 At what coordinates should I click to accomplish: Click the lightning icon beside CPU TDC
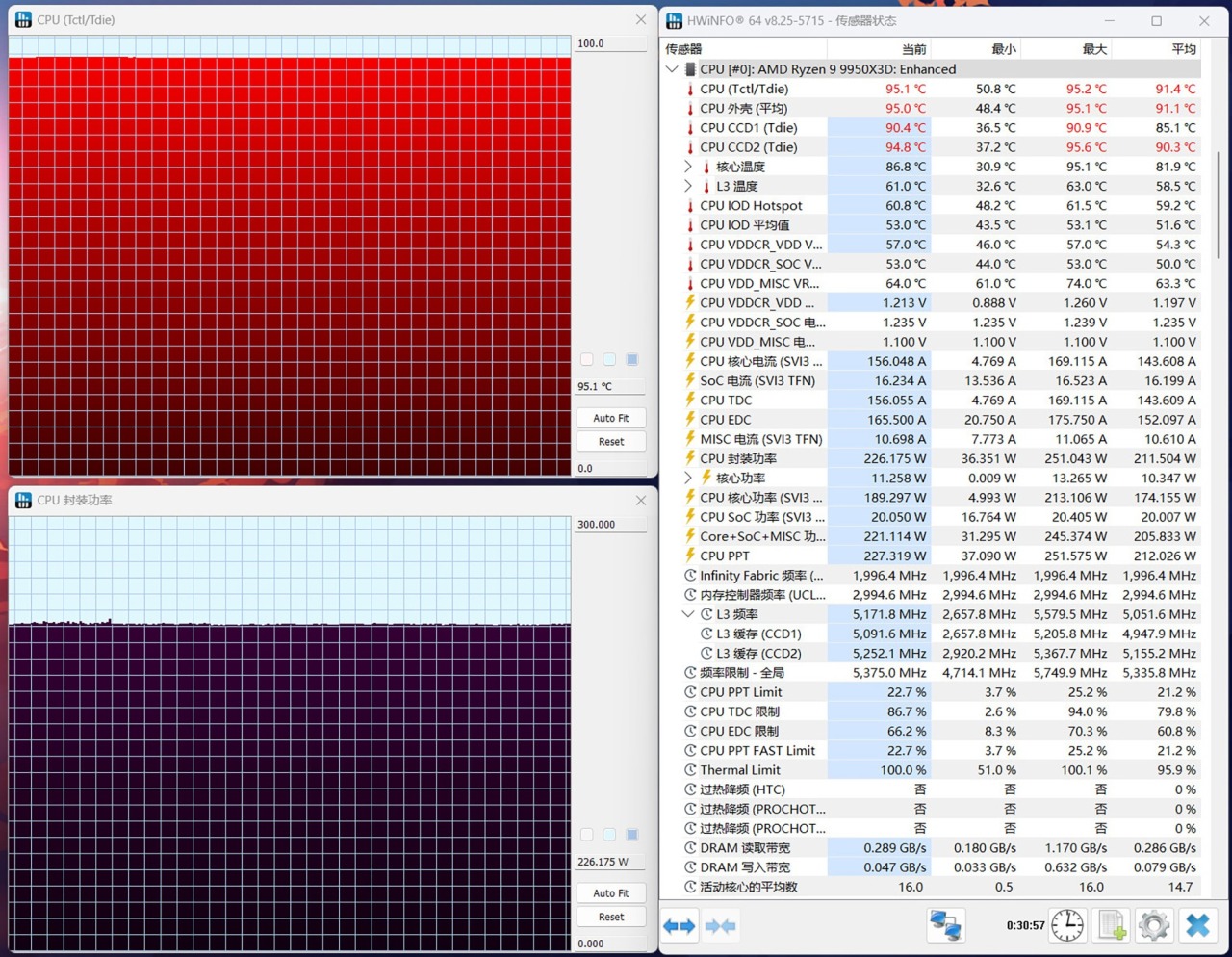coord(689,400)
